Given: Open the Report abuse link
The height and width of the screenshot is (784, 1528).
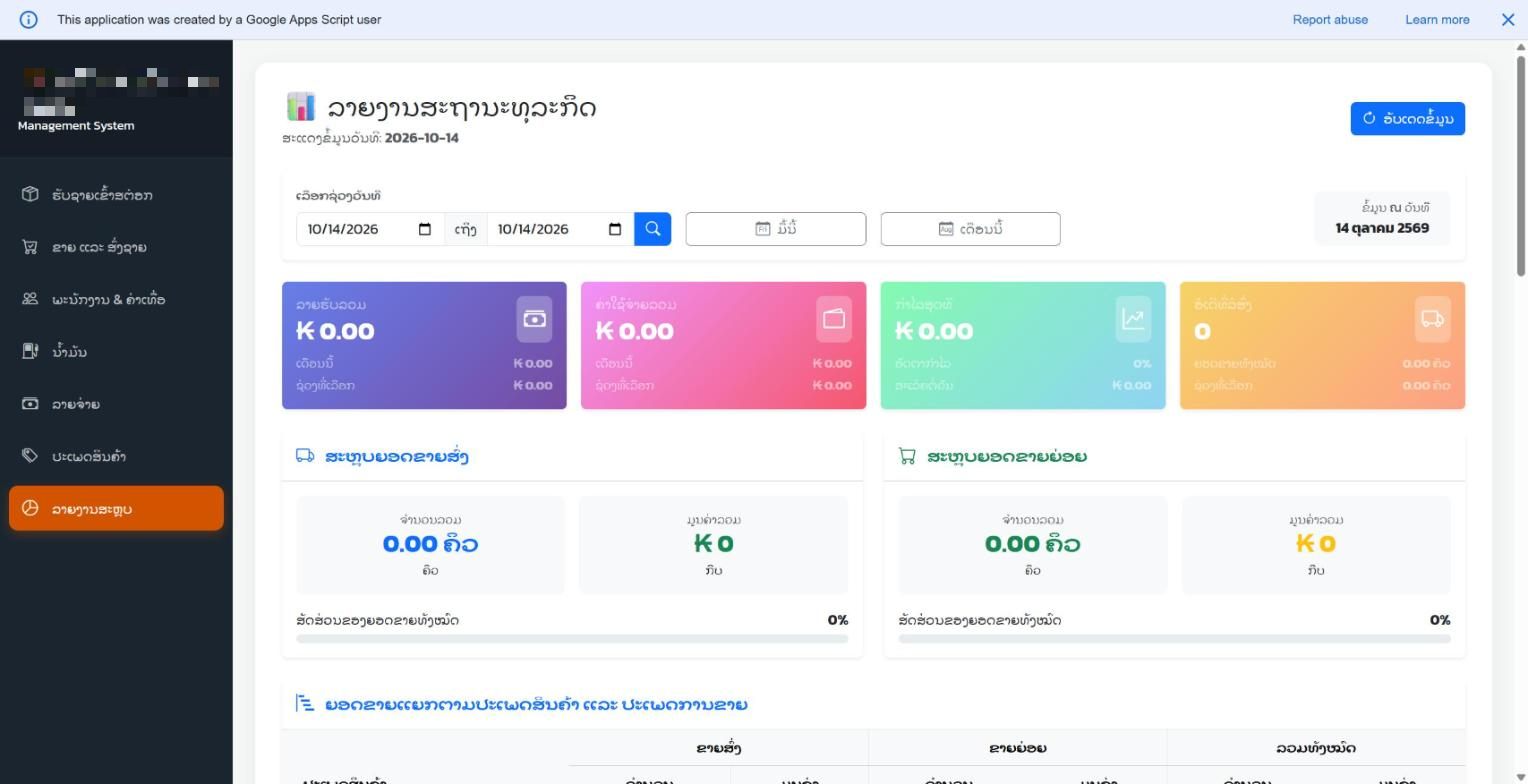Looking at the screenshot, I should (x=1330, y=20).
